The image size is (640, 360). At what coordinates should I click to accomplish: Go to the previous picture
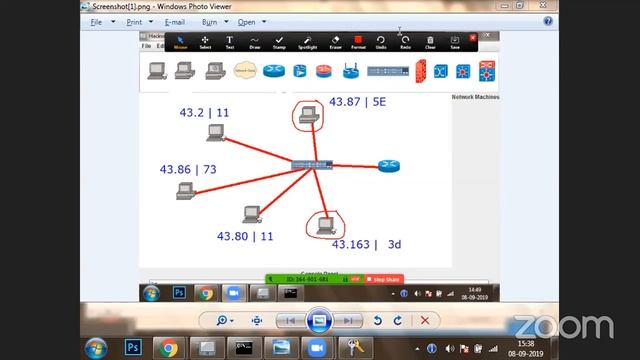pyautogui.click(x=291, y=321)
